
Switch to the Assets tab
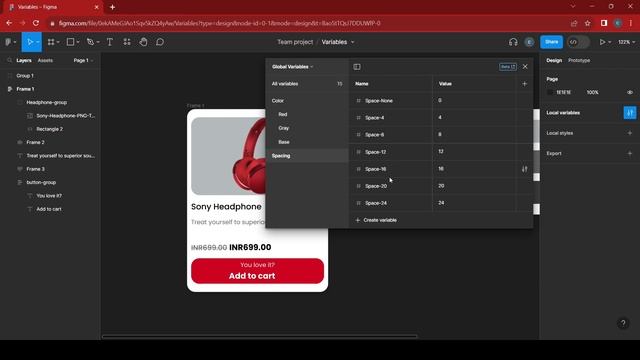pyautogui.click(x=45, y=60)
